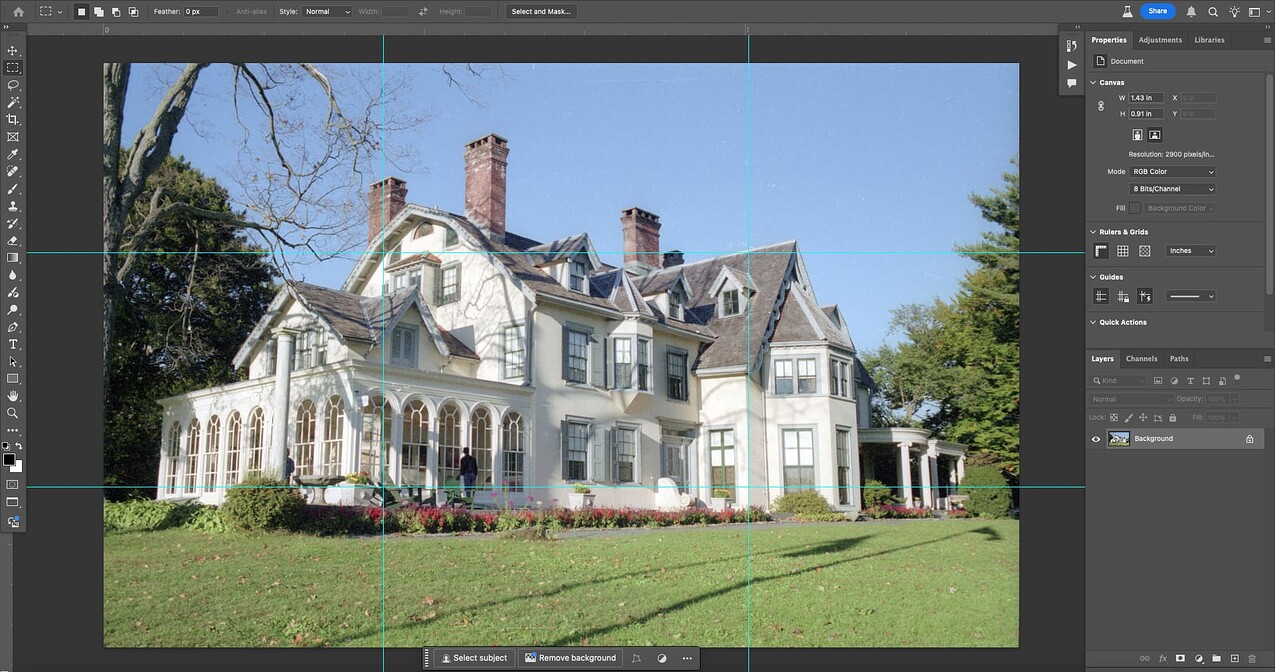1275x672 pixels.
Task: Click the Remove background button
Action: coord(570,658)
